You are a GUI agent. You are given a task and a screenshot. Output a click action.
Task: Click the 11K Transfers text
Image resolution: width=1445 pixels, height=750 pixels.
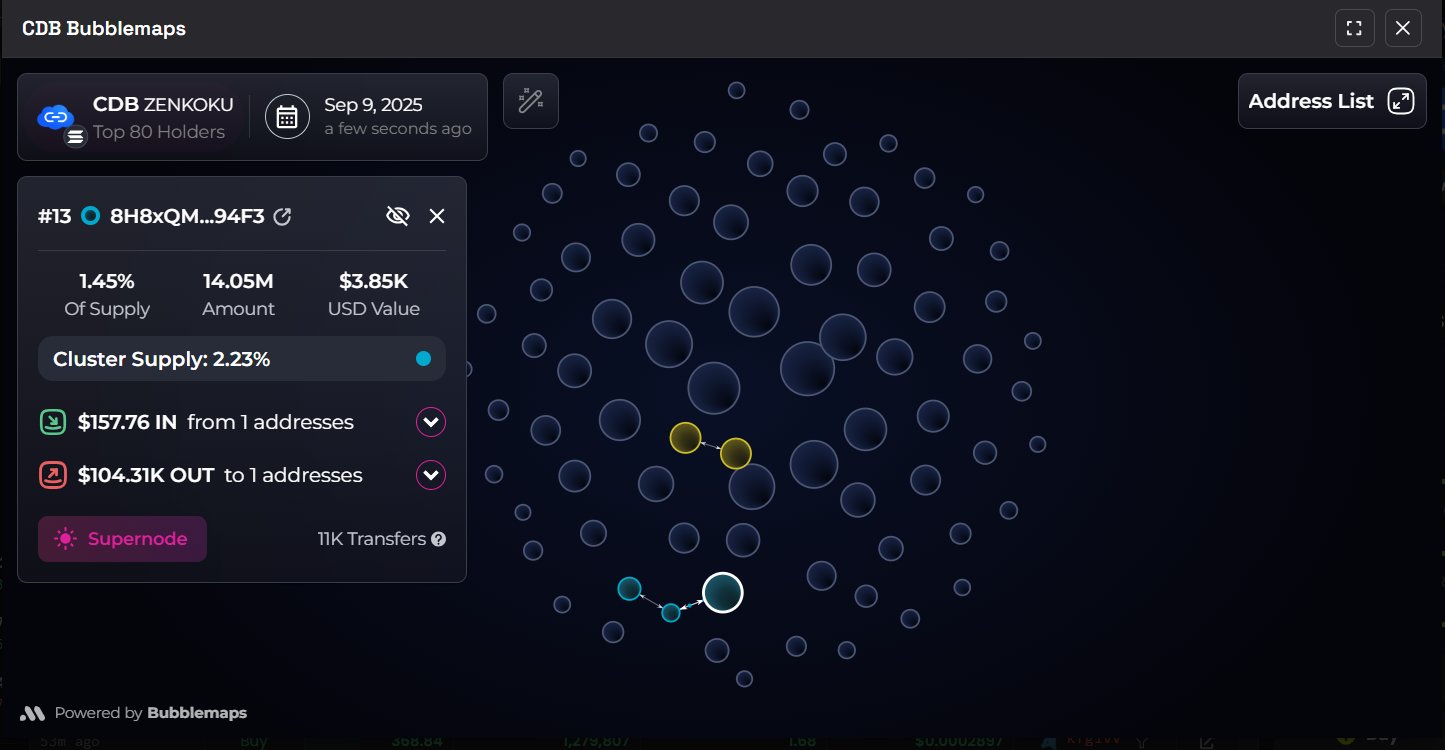coord(372,539)
